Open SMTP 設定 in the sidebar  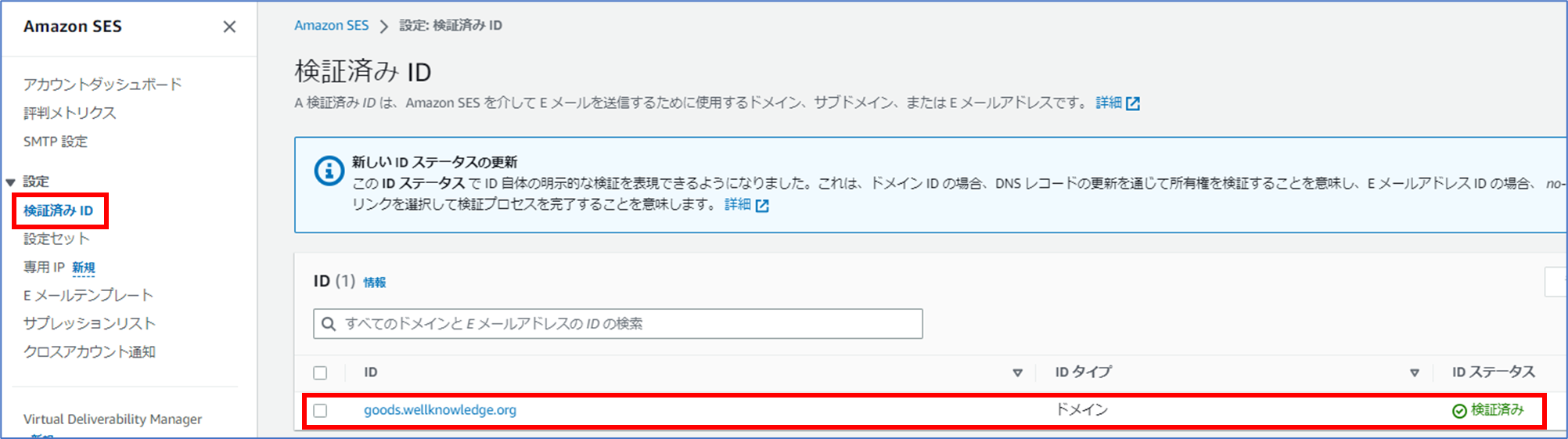point(56,142)
